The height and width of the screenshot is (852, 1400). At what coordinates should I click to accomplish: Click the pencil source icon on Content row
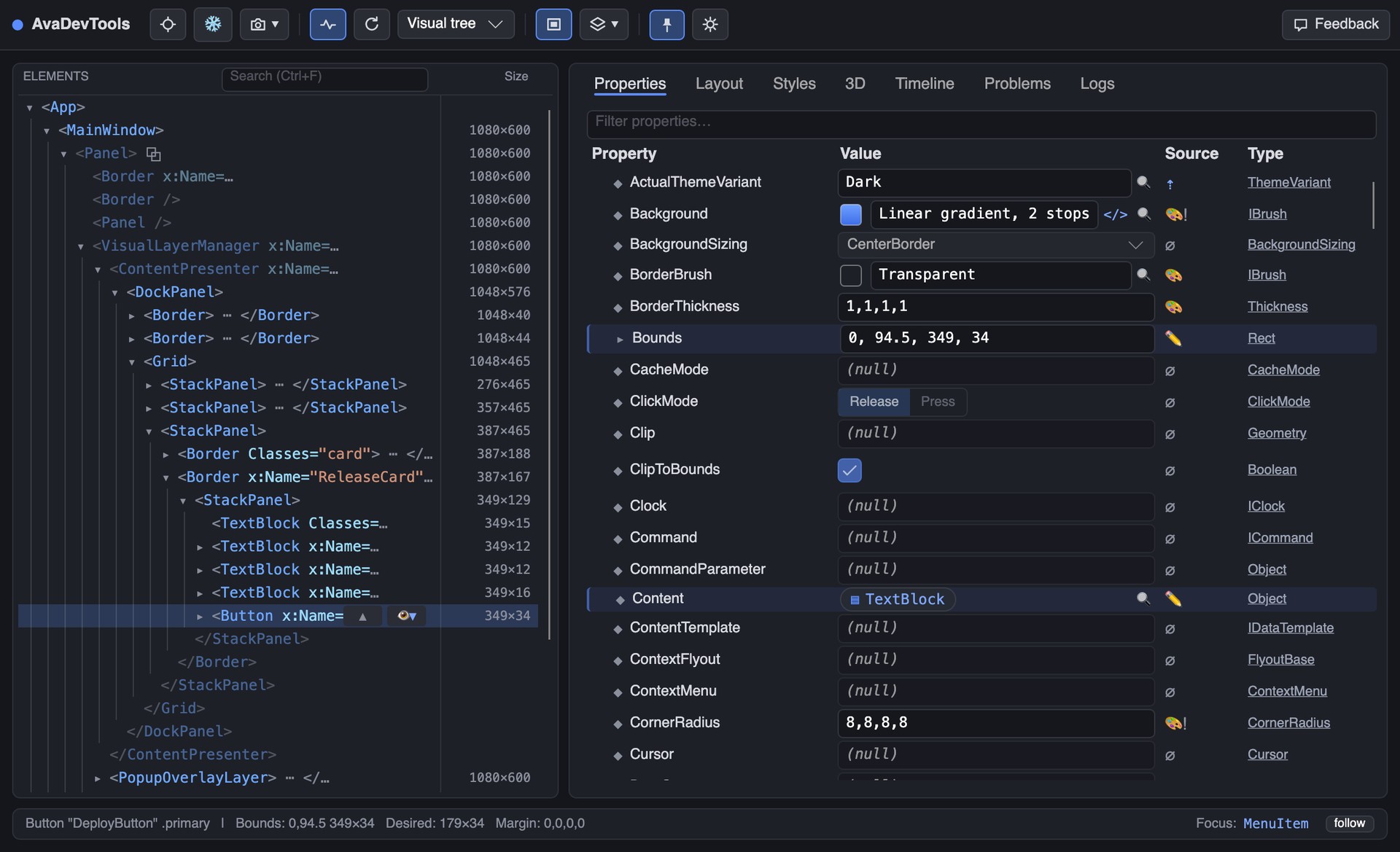click(1172, 598)
